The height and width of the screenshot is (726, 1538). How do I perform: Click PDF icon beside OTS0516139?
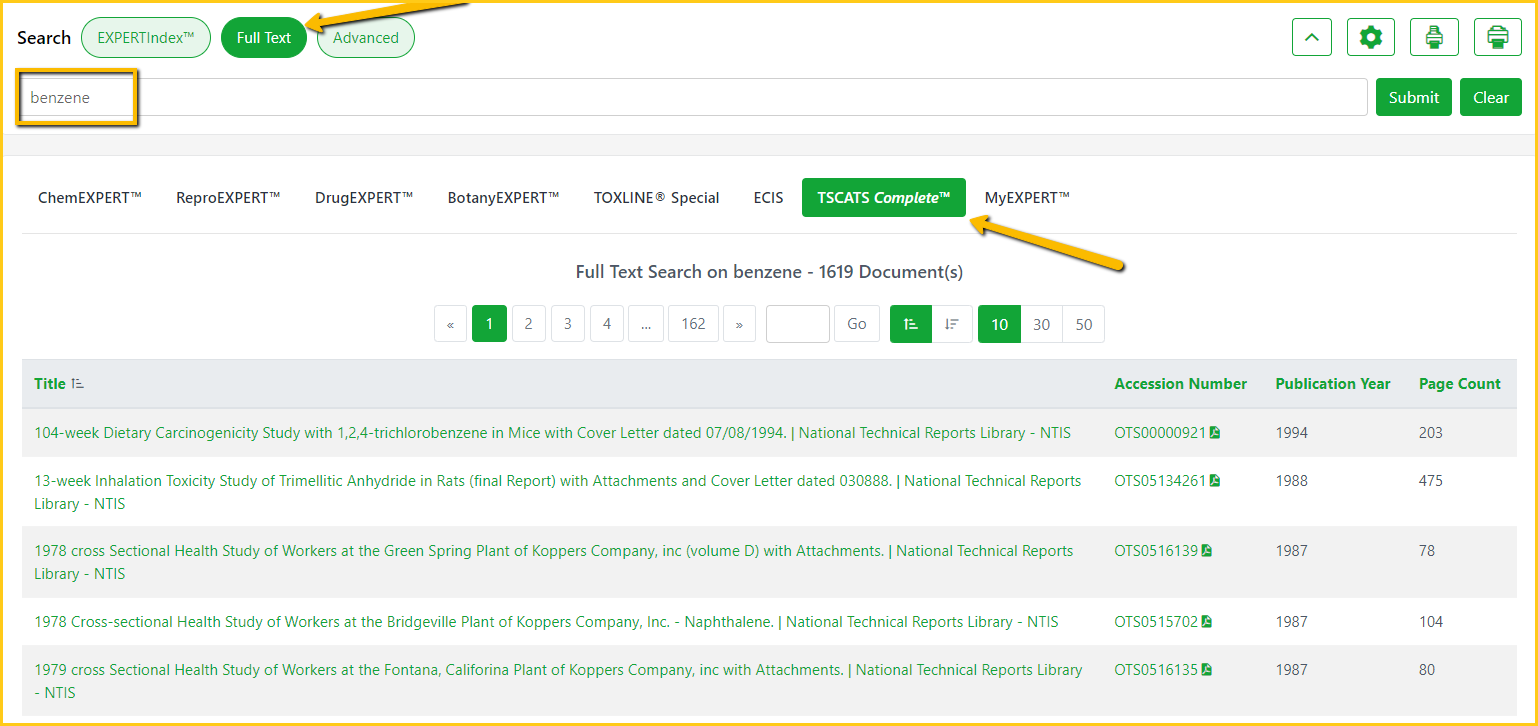[x=1207, y=551]
